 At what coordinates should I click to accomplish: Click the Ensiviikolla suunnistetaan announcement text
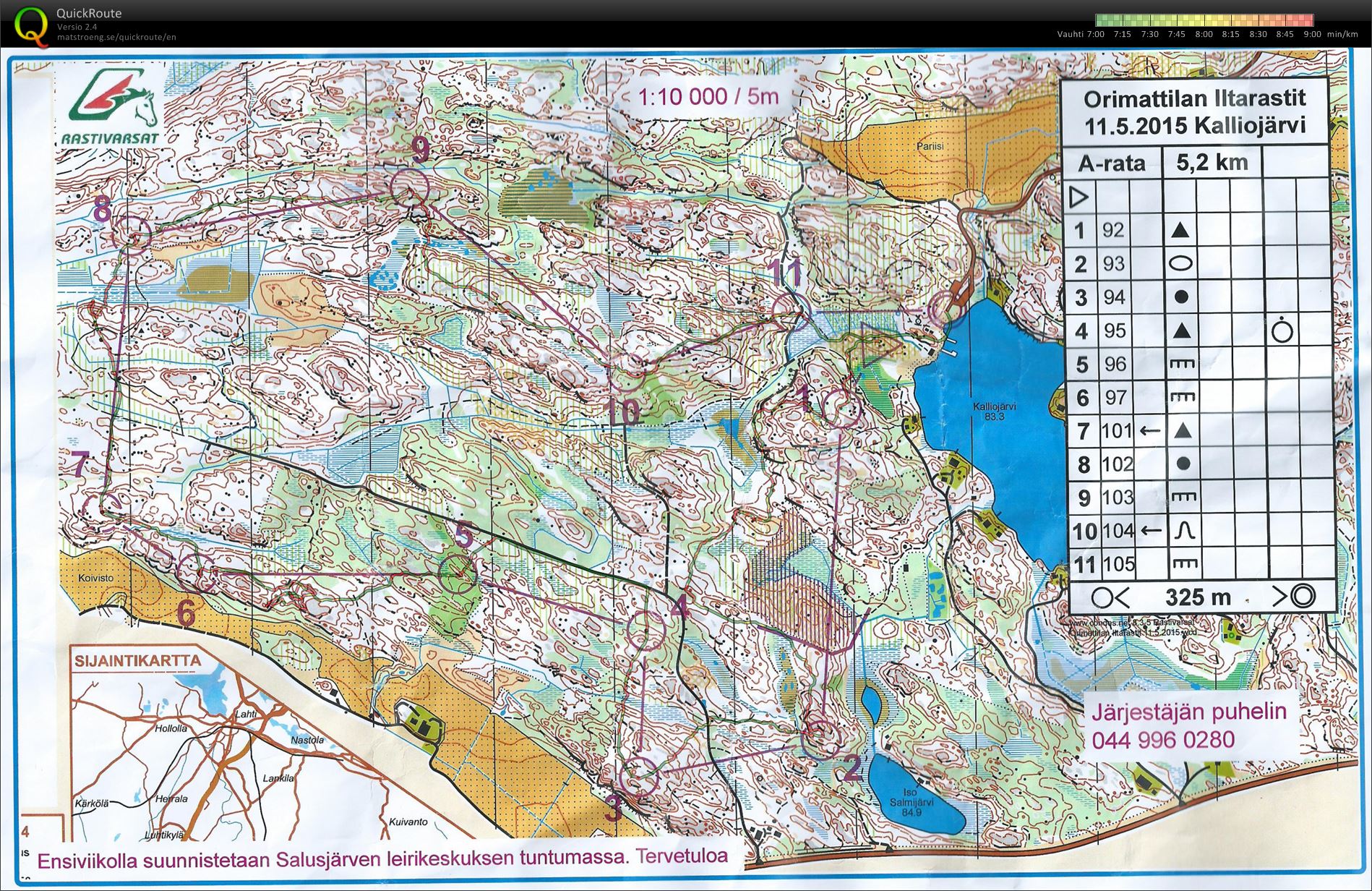click(382, 859)
